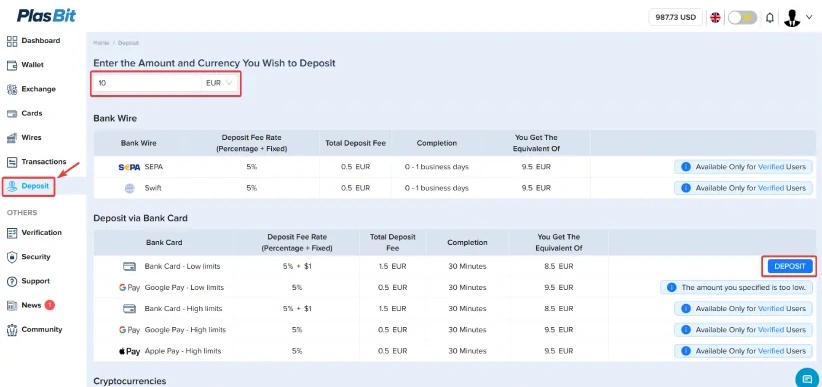Click the Deposit hand icon
This screenshot has width=822, height=387.
(x=12, y=186)
